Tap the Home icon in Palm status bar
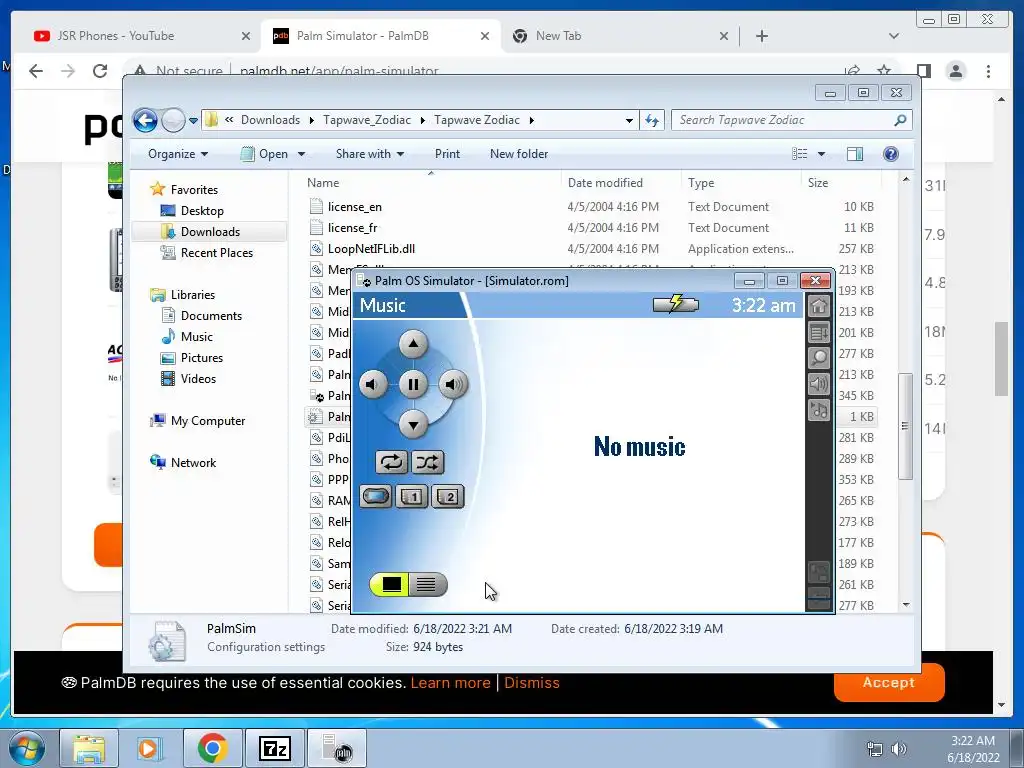Screen dimensions: 1024x768 coord(819,306)
